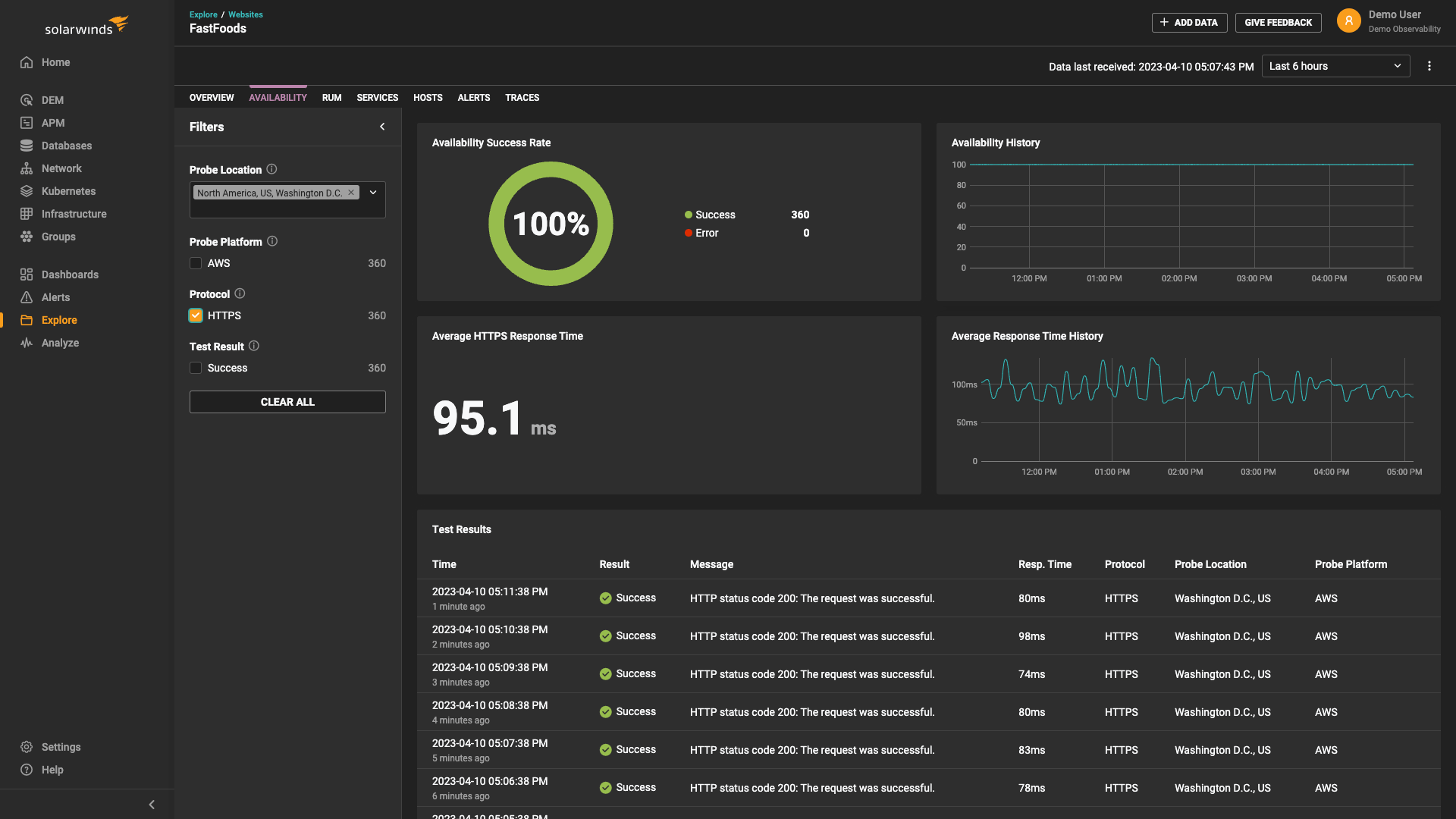Open the Traces tab
The image size is (1456, 819).
tap(522, 97)
